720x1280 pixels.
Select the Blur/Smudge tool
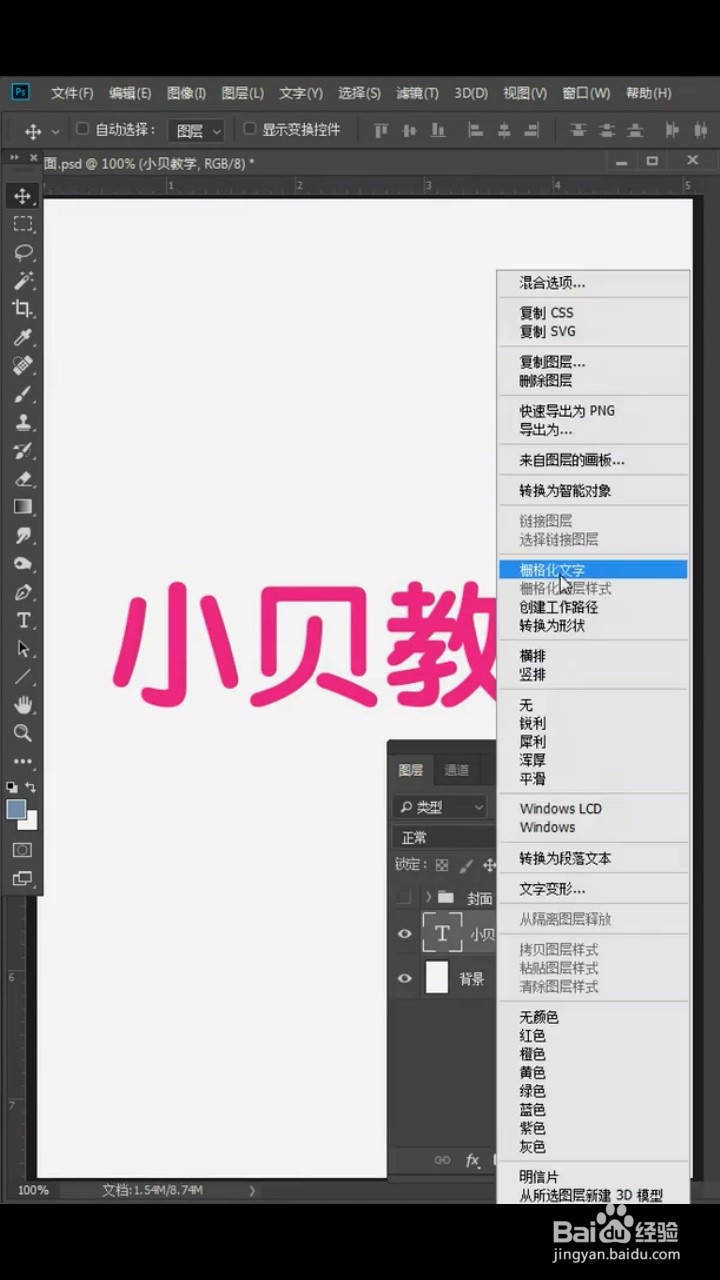click(x=23, y=535)
